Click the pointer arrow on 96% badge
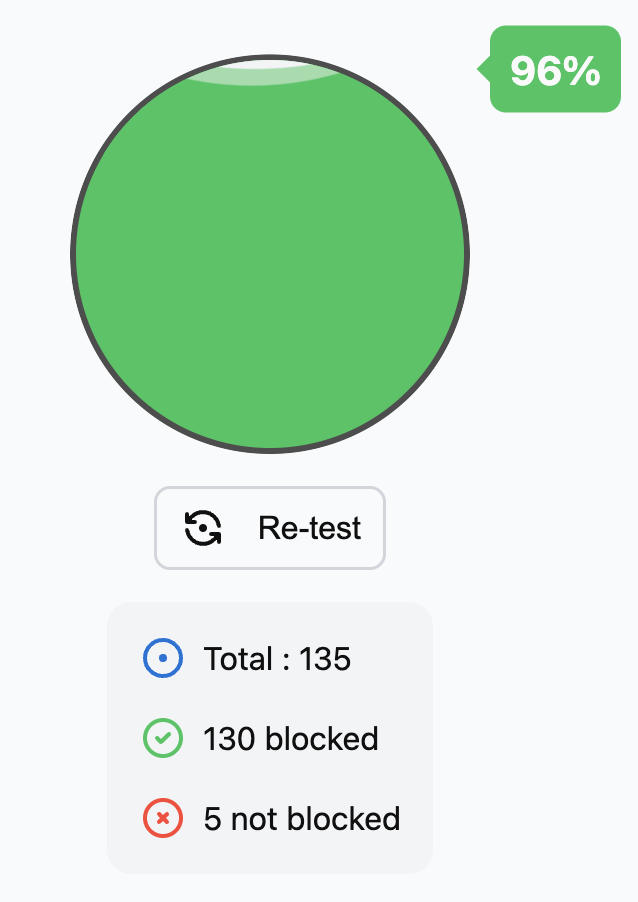The height and width of the screenshot is (902, 638). (484, 69)
